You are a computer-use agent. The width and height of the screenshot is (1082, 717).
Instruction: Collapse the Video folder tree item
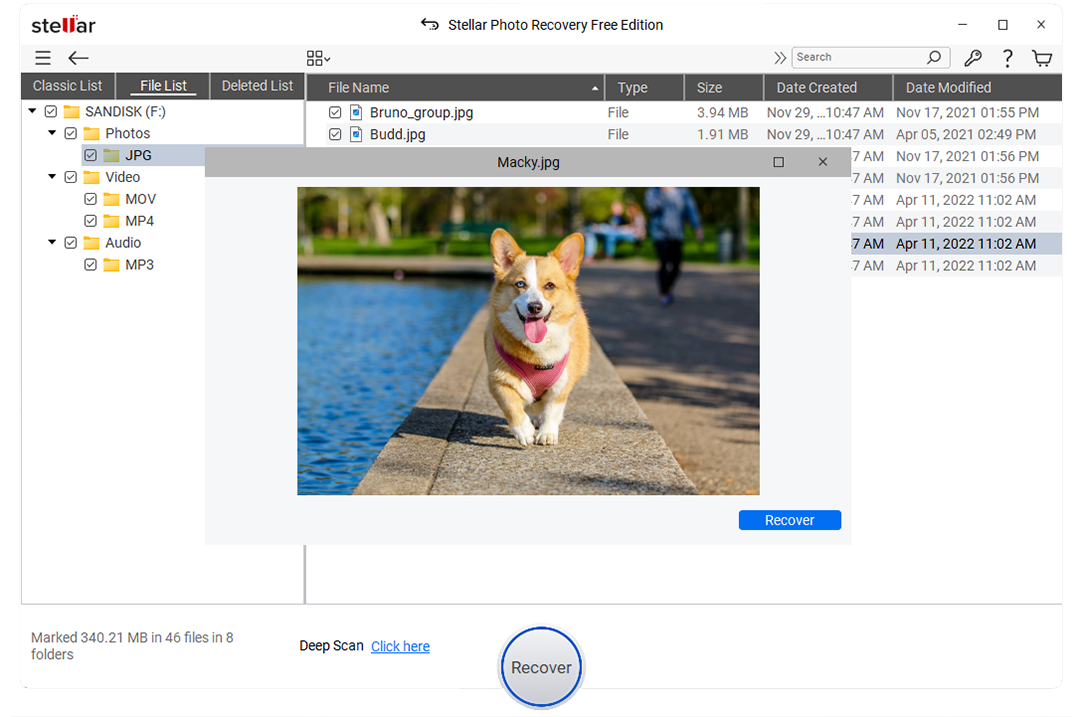coord(52,176)
